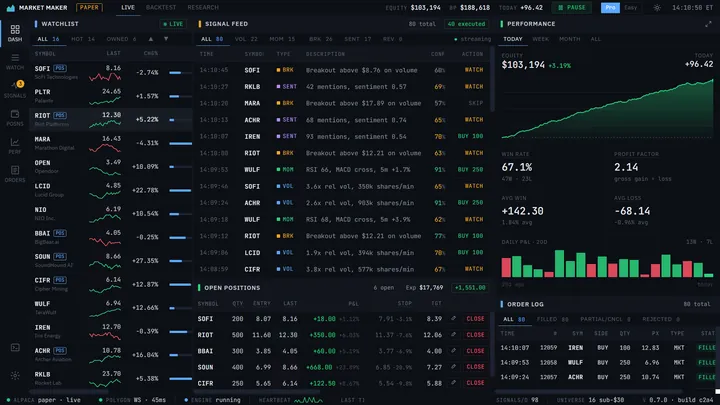Select watchlist ALL 16 tab
The height and width of the screenshot is (405, 720).
(48, 39)
